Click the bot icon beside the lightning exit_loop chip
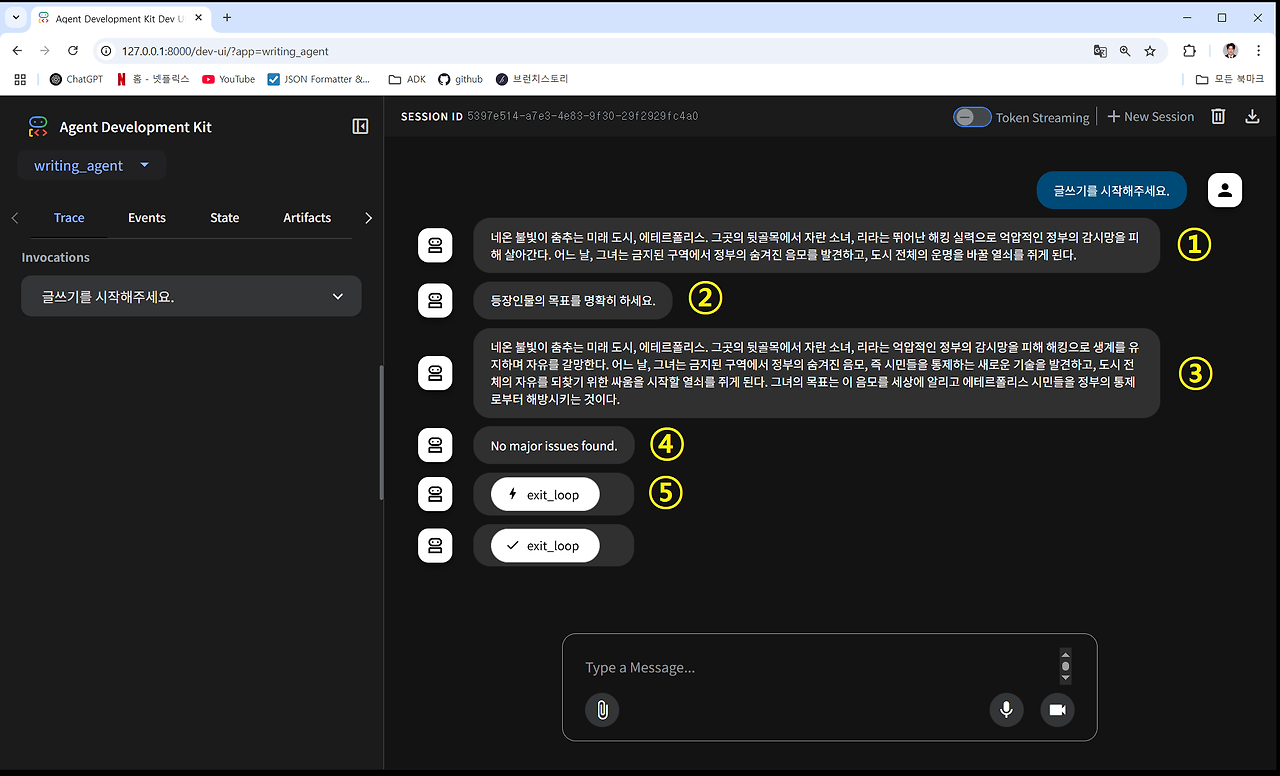This screenshot has height=776, width=1280. click(x=435, y=494)
